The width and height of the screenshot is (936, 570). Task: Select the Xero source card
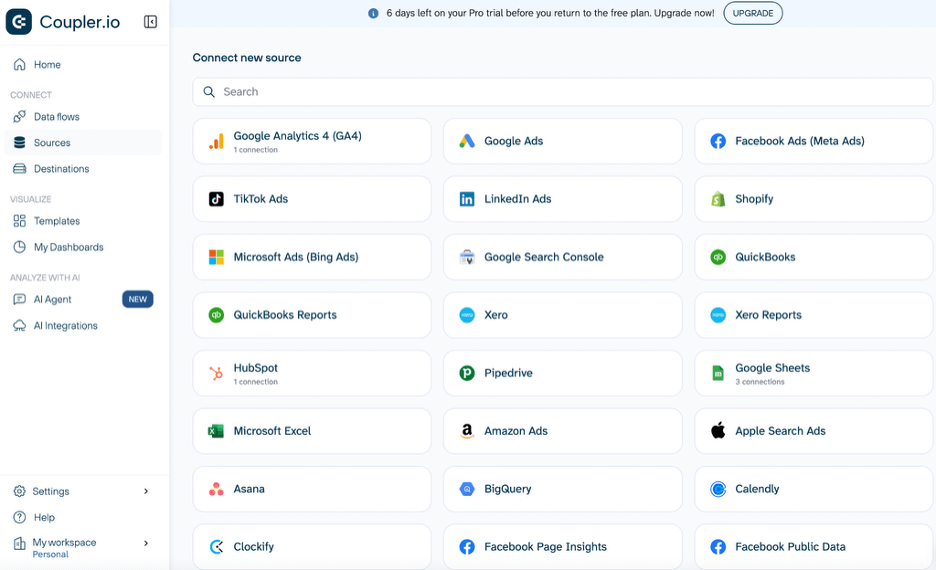[562, 315]
